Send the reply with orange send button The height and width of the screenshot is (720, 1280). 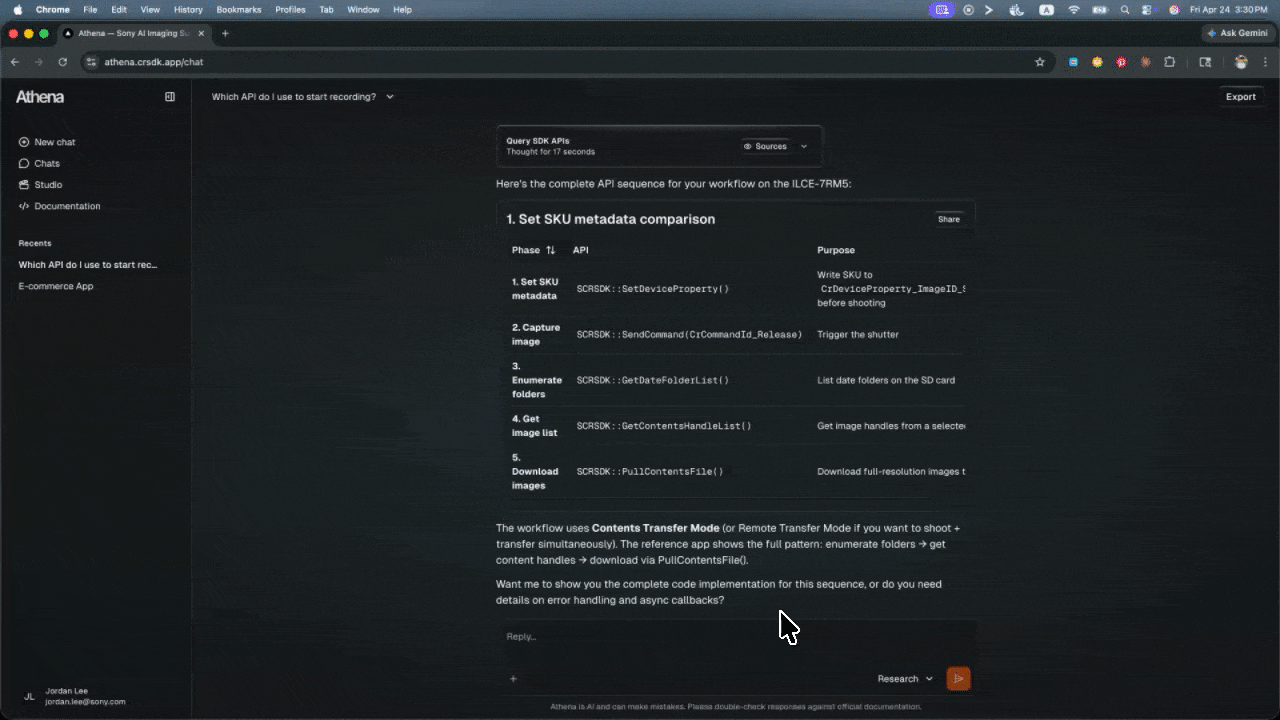[x=958, y=679]
